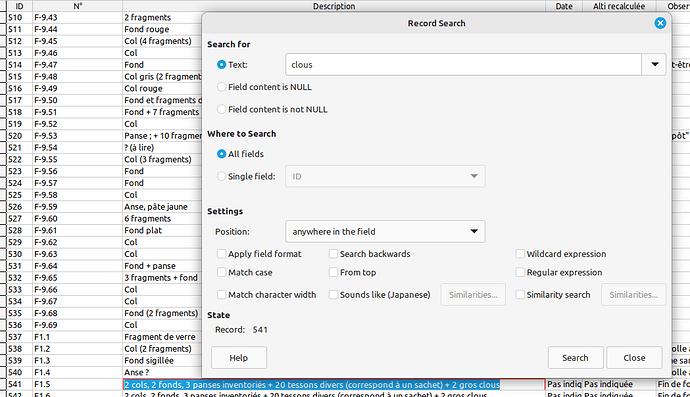Click the '3 fragments + fond' cell

[x=162, y=278]
